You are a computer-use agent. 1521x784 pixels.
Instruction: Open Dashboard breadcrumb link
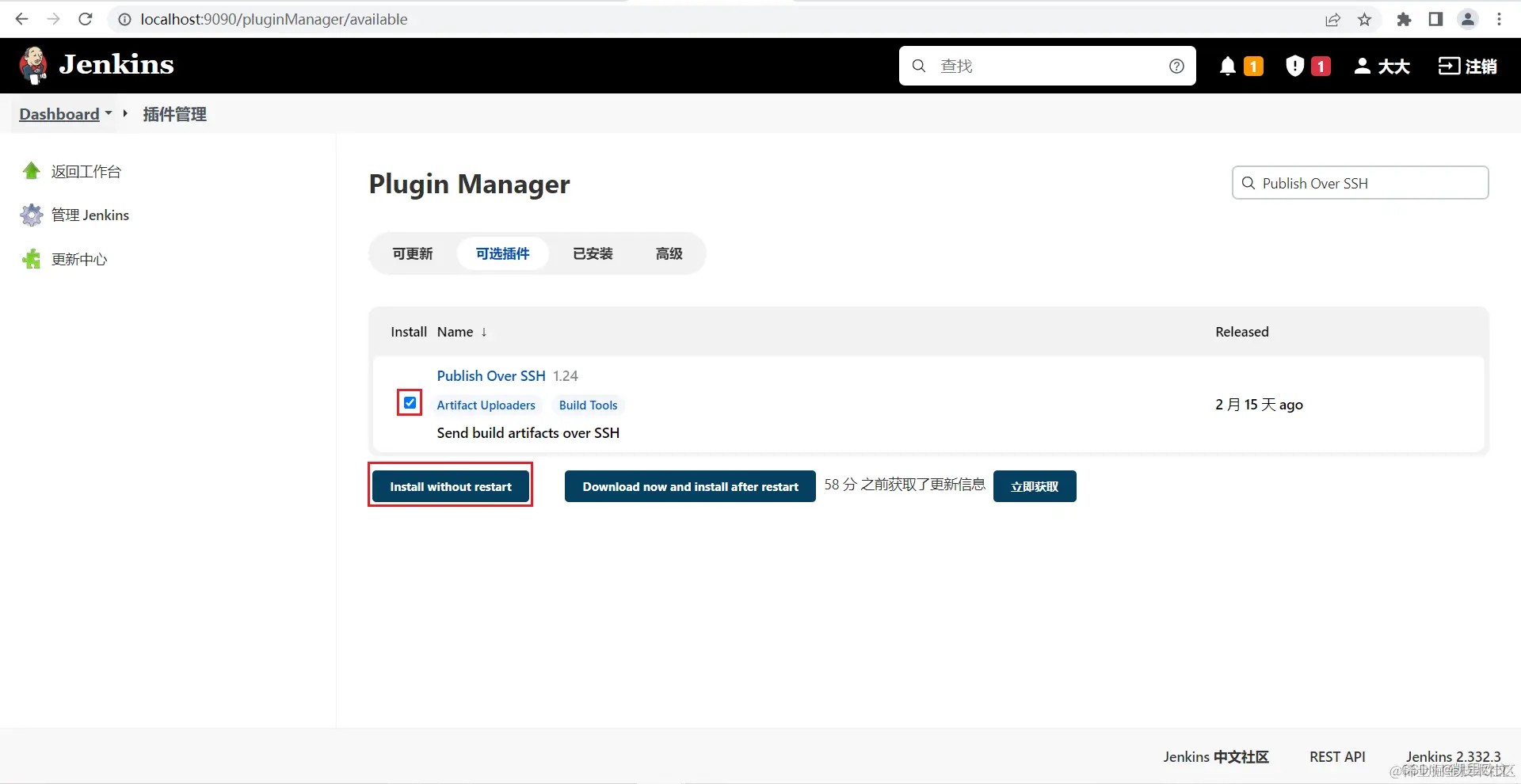pyautogui.click(x=59, y=114)
